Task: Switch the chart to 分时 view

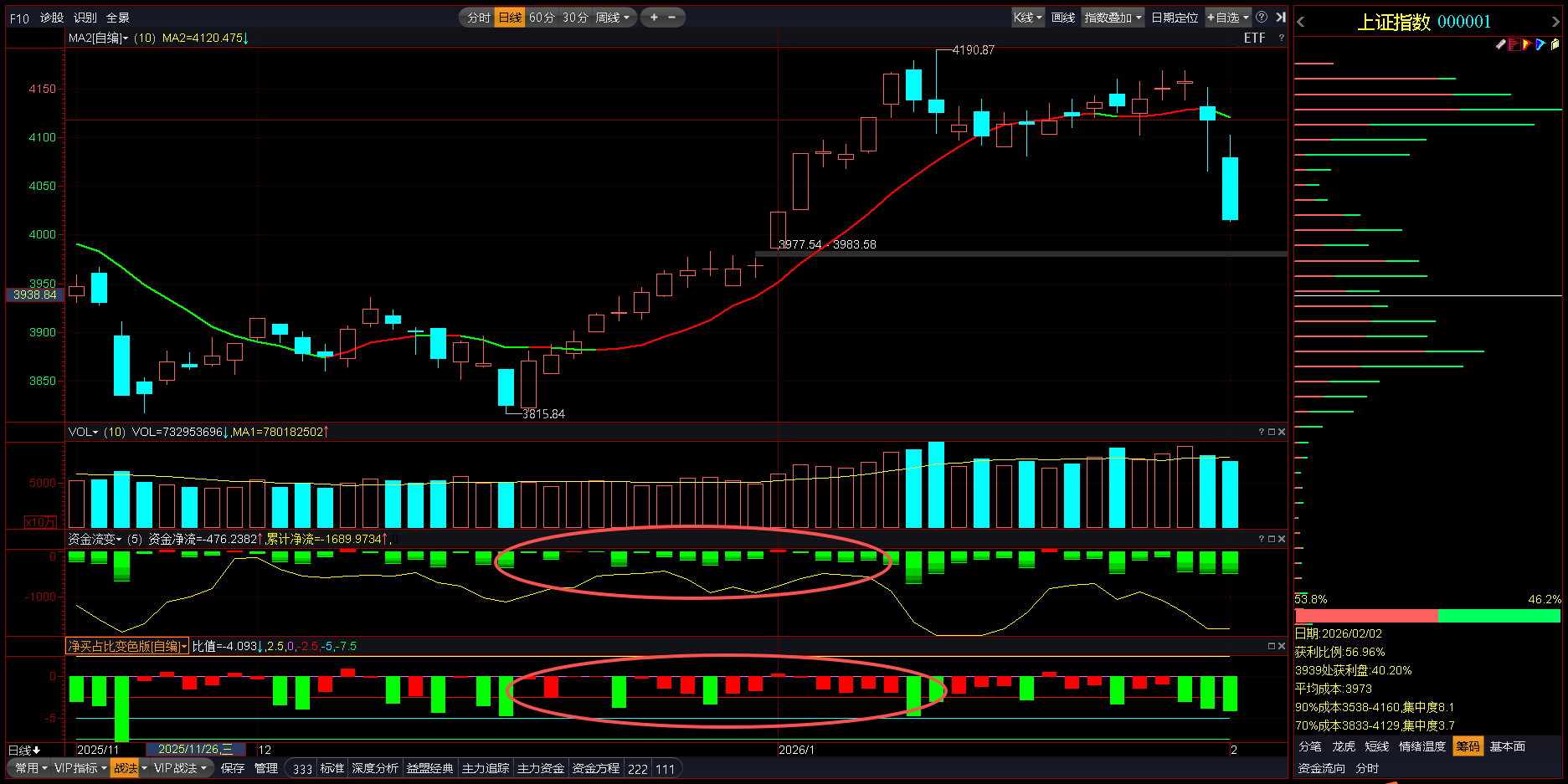Action: pyautogui.click(x=478, y=18)
